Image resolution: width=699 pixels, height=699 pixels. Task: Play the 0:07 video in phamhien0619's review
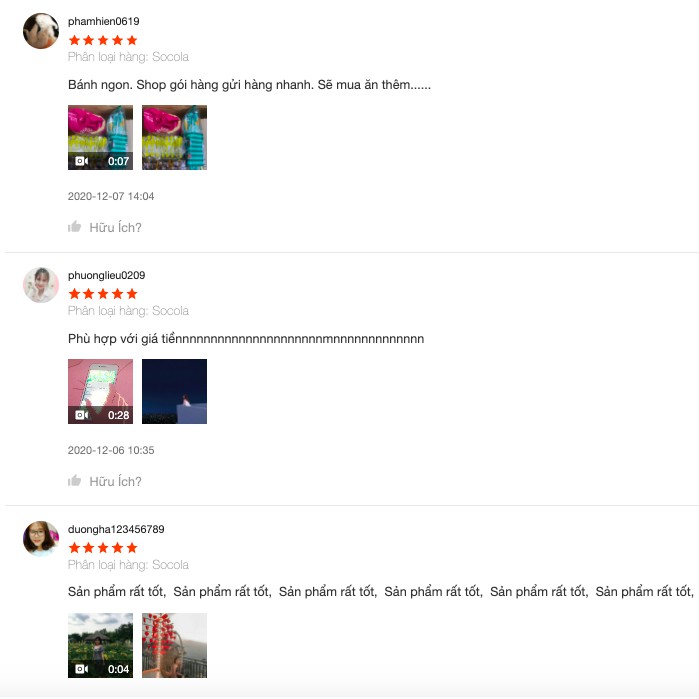pyautogui.click(x=100, y=137)
